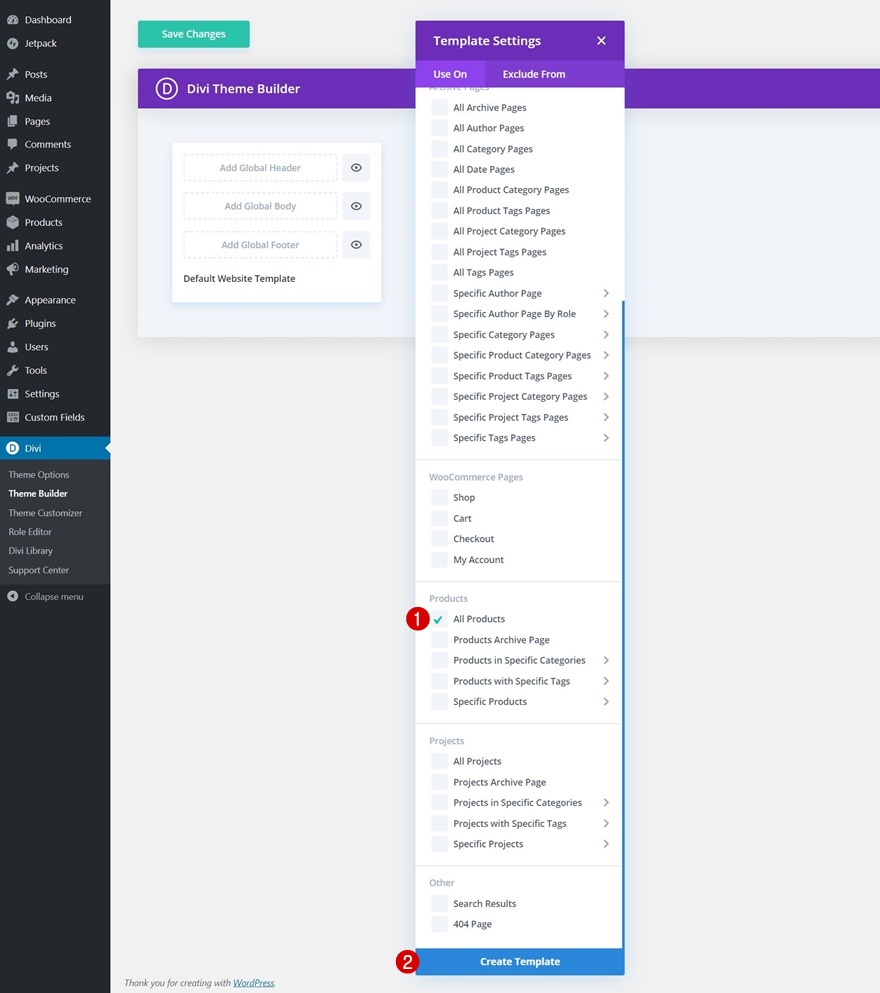Toggle visibility of the Global Header

point(356,168)
